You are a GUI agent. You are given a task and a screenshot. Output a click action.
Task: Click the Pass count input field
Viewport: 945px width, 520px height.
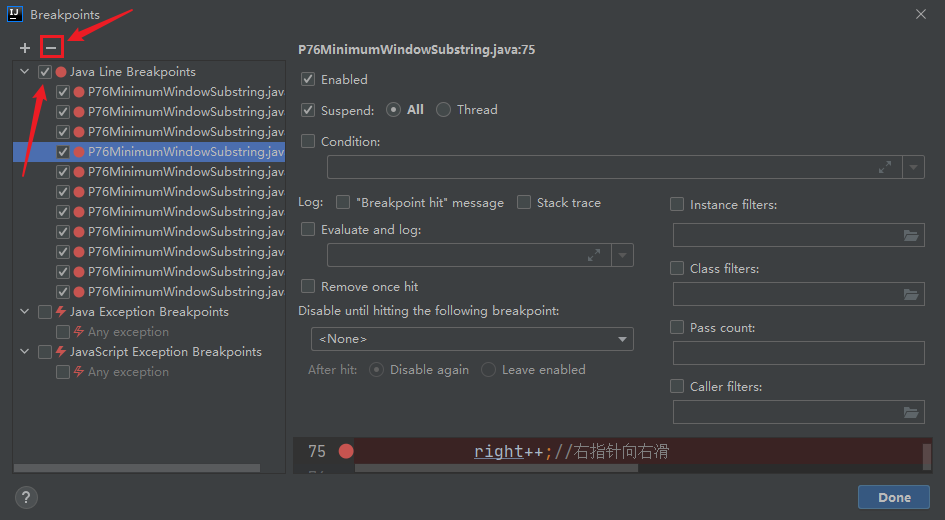[798, 353]
